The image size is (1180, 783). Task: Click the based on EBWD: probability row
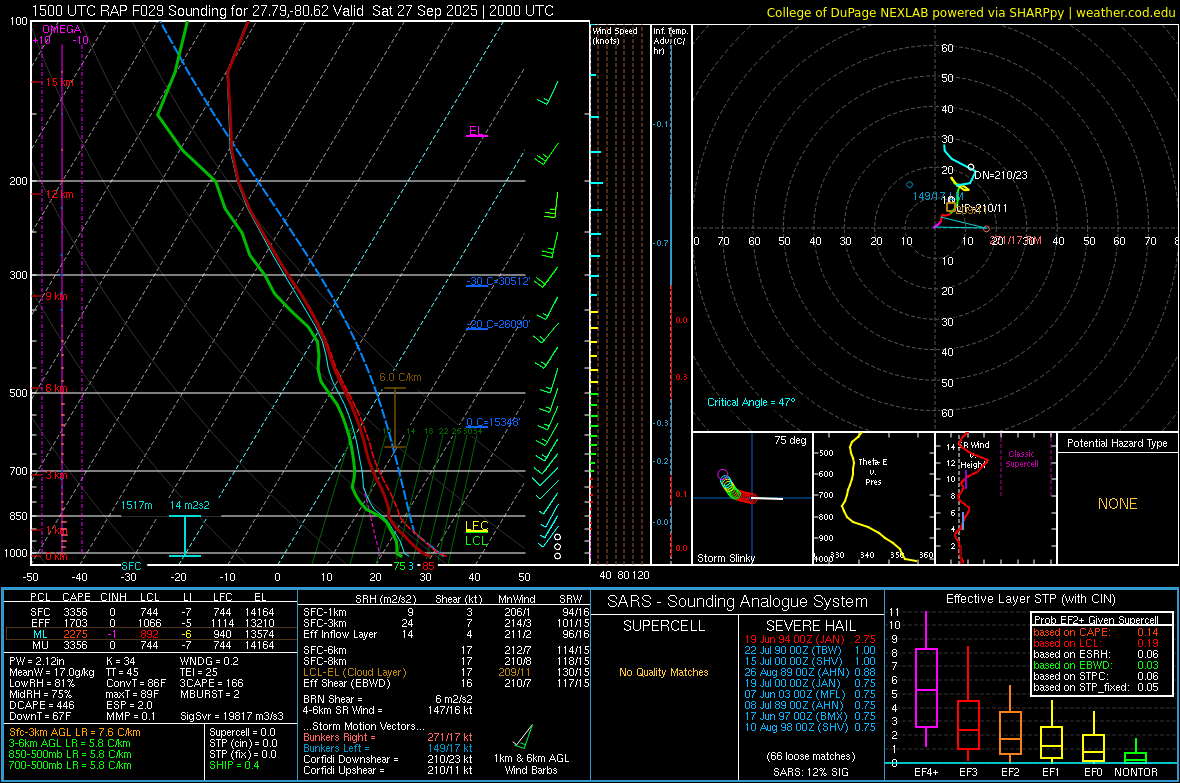click(x=1096, y=665)
